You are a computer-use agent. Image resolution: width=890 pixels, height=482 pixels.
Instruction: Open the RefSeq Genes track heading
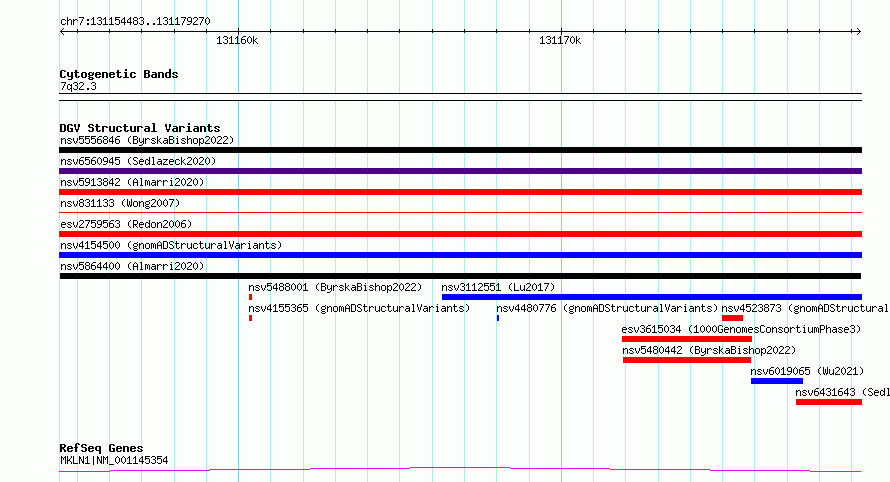[101, 448]
